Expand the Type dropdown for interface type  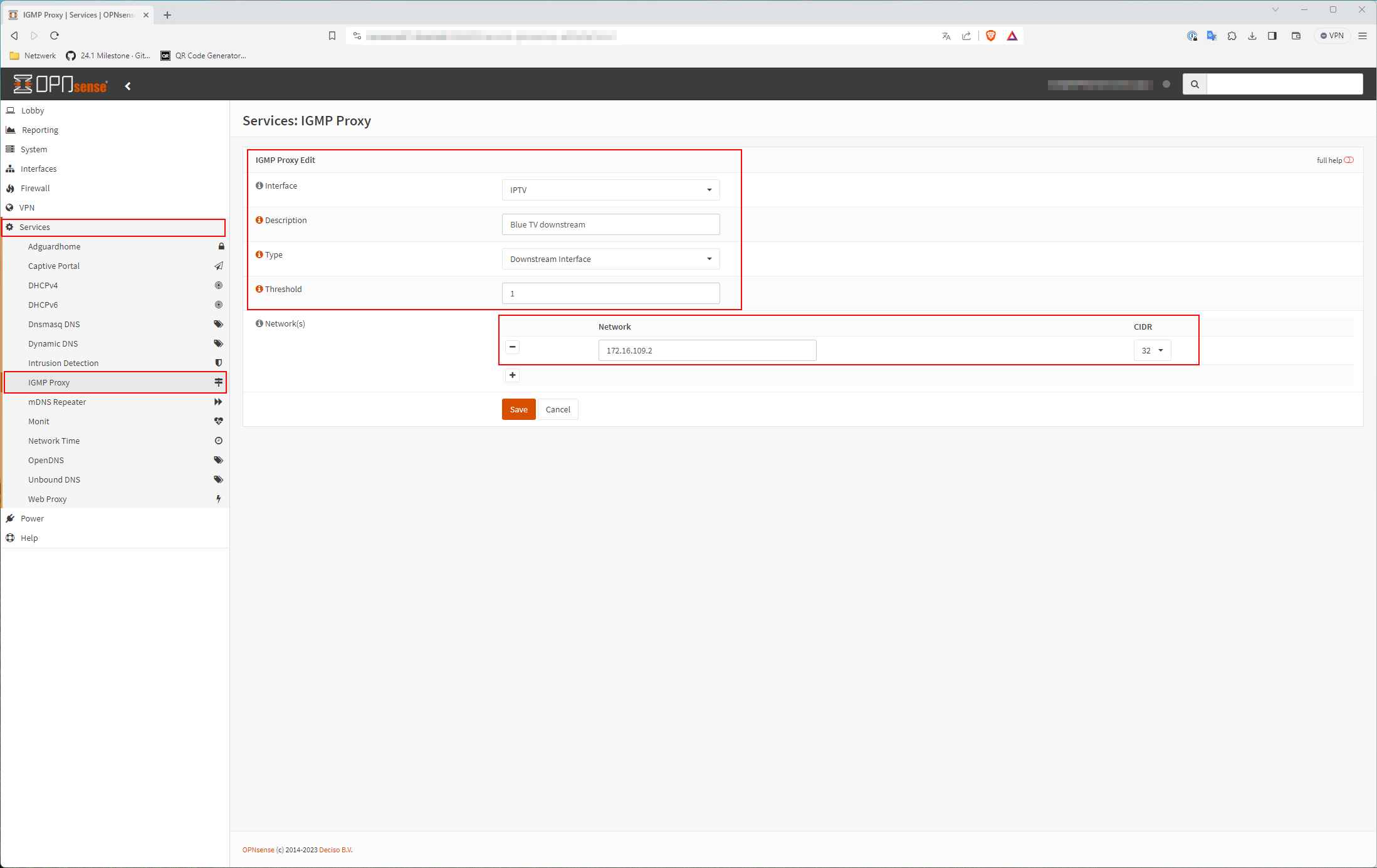click(707, 259)
